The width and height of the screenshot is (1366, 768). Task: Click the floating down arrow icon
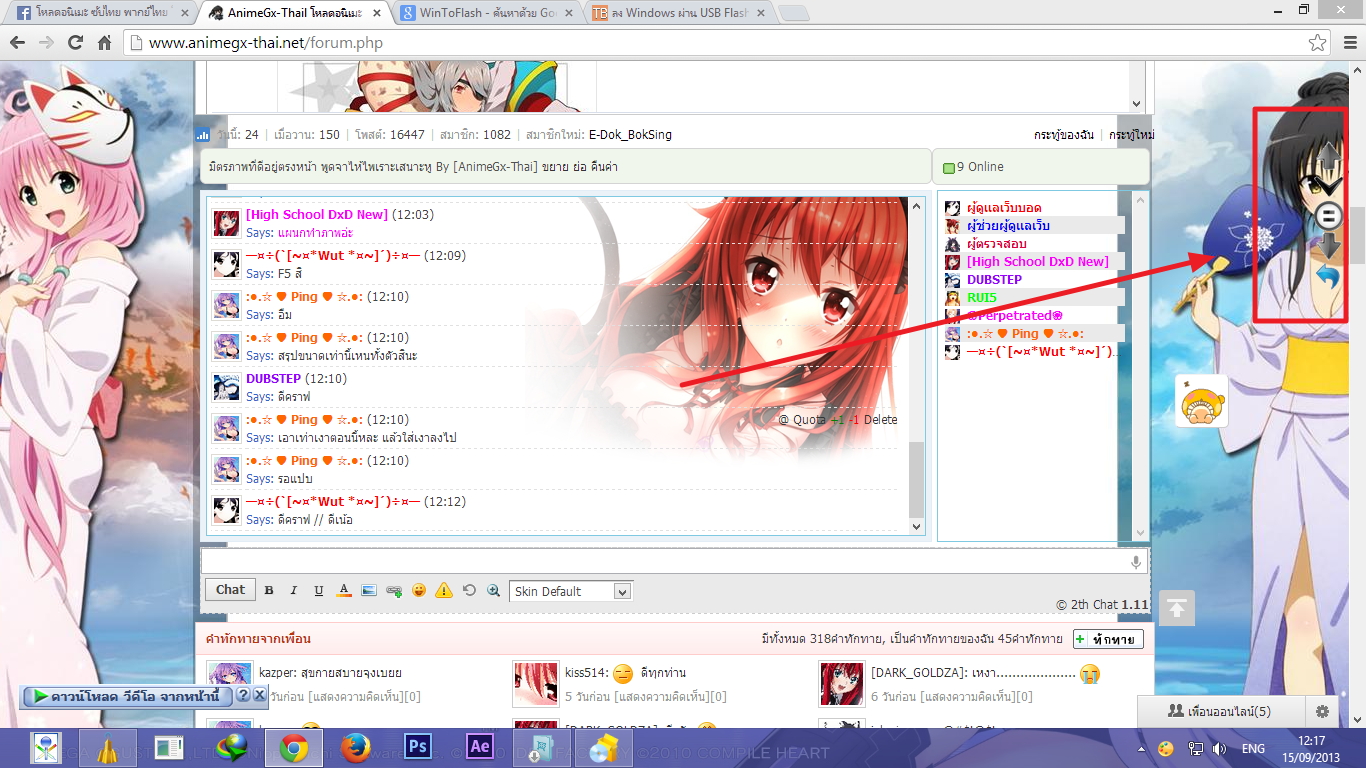(x=1328, y=246)
